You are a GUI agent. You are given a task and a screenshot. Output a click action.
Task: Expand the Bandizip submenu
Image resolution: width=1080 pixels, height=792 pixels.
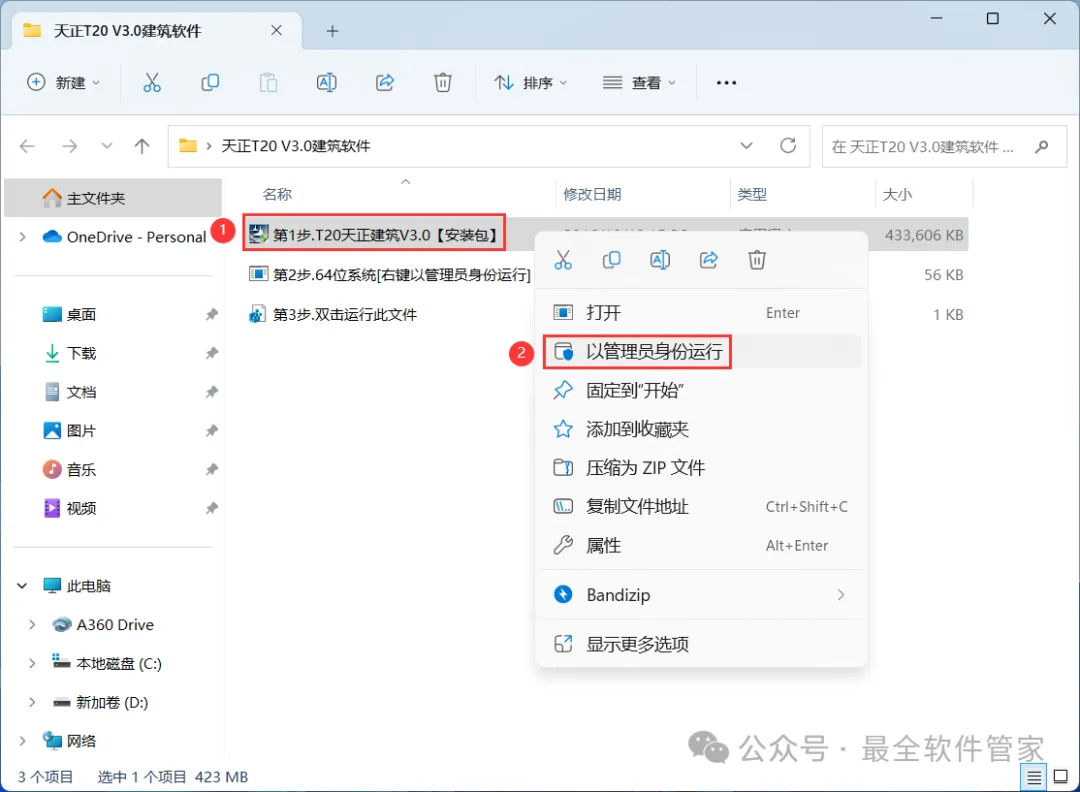pyautogui.click(x=840, y=595)
